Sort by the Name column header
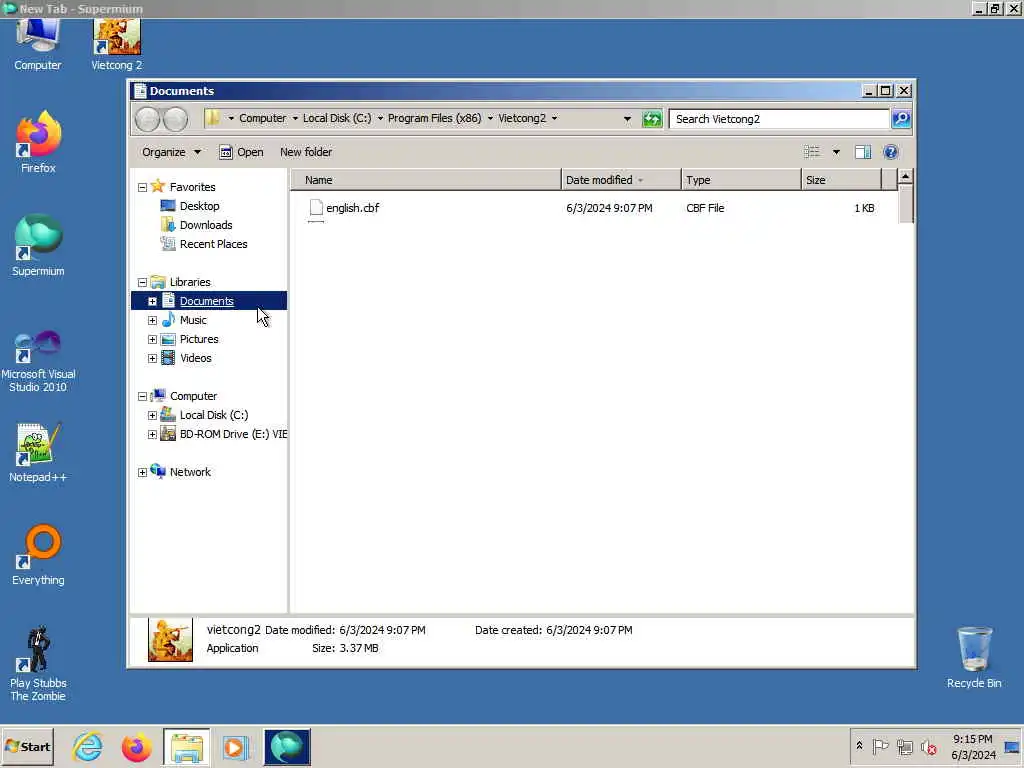 426,180
